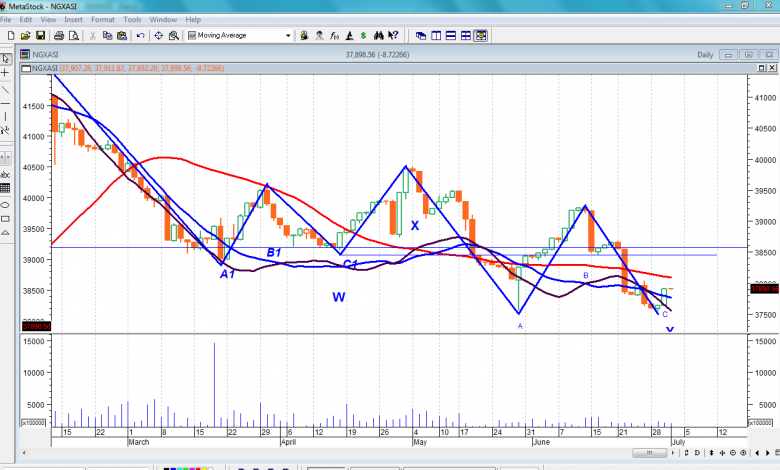Click the B1 label on chart

(274, 253)
